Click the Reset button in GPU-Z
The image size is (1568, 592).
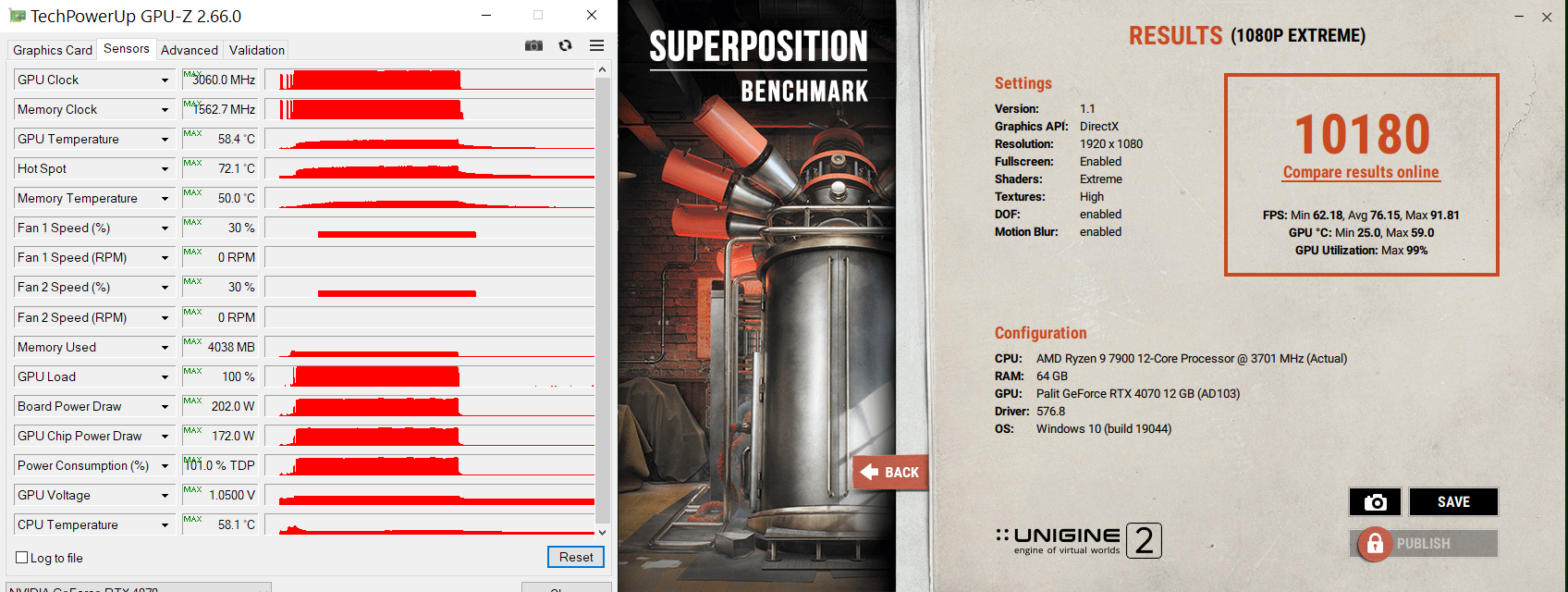(576, 557)
